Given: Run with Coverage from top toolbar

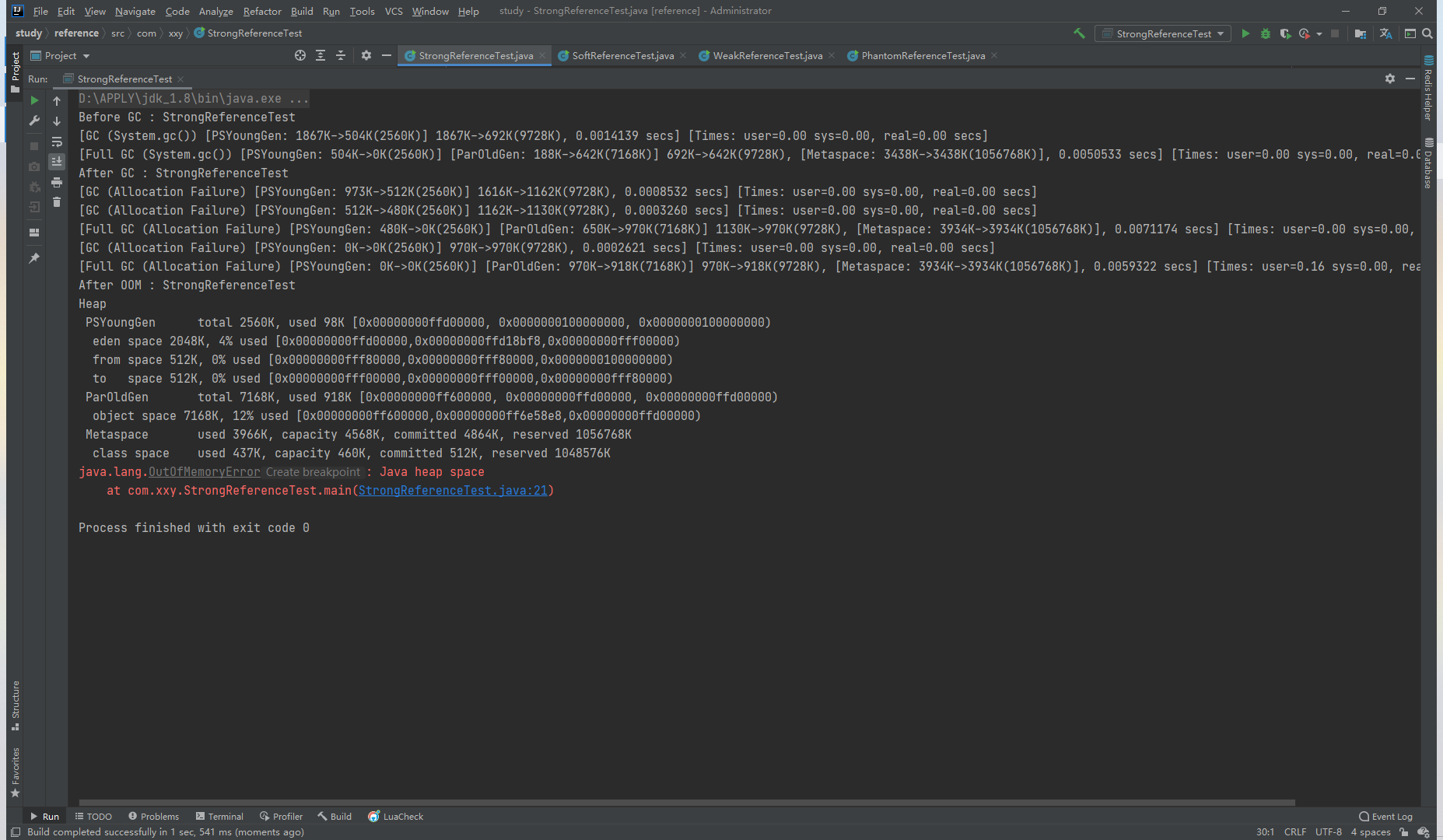Looking at the screenshot, I should pyautogui.click(x=1285, y=33).
